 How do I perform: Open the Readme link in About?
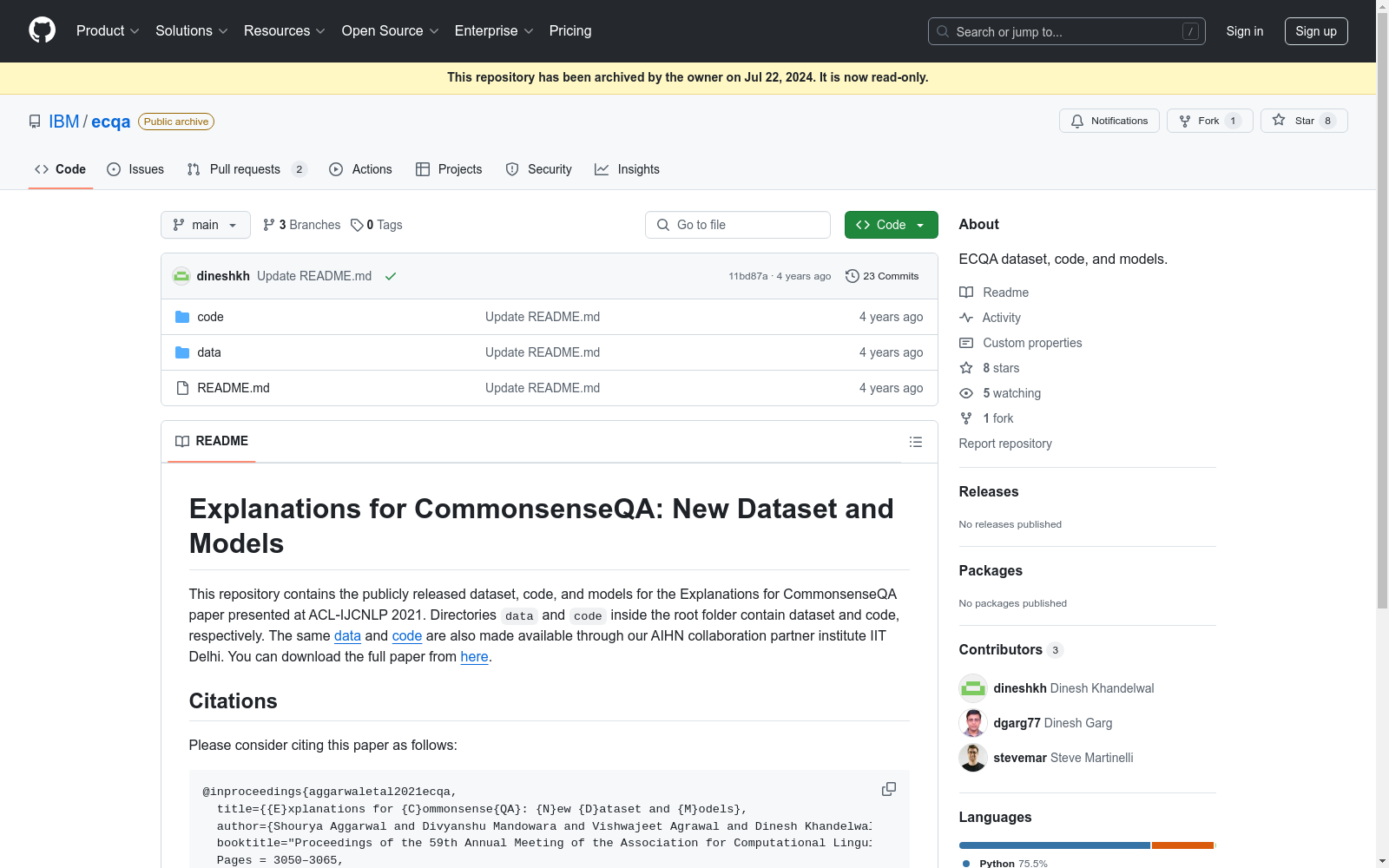[994, 293]
